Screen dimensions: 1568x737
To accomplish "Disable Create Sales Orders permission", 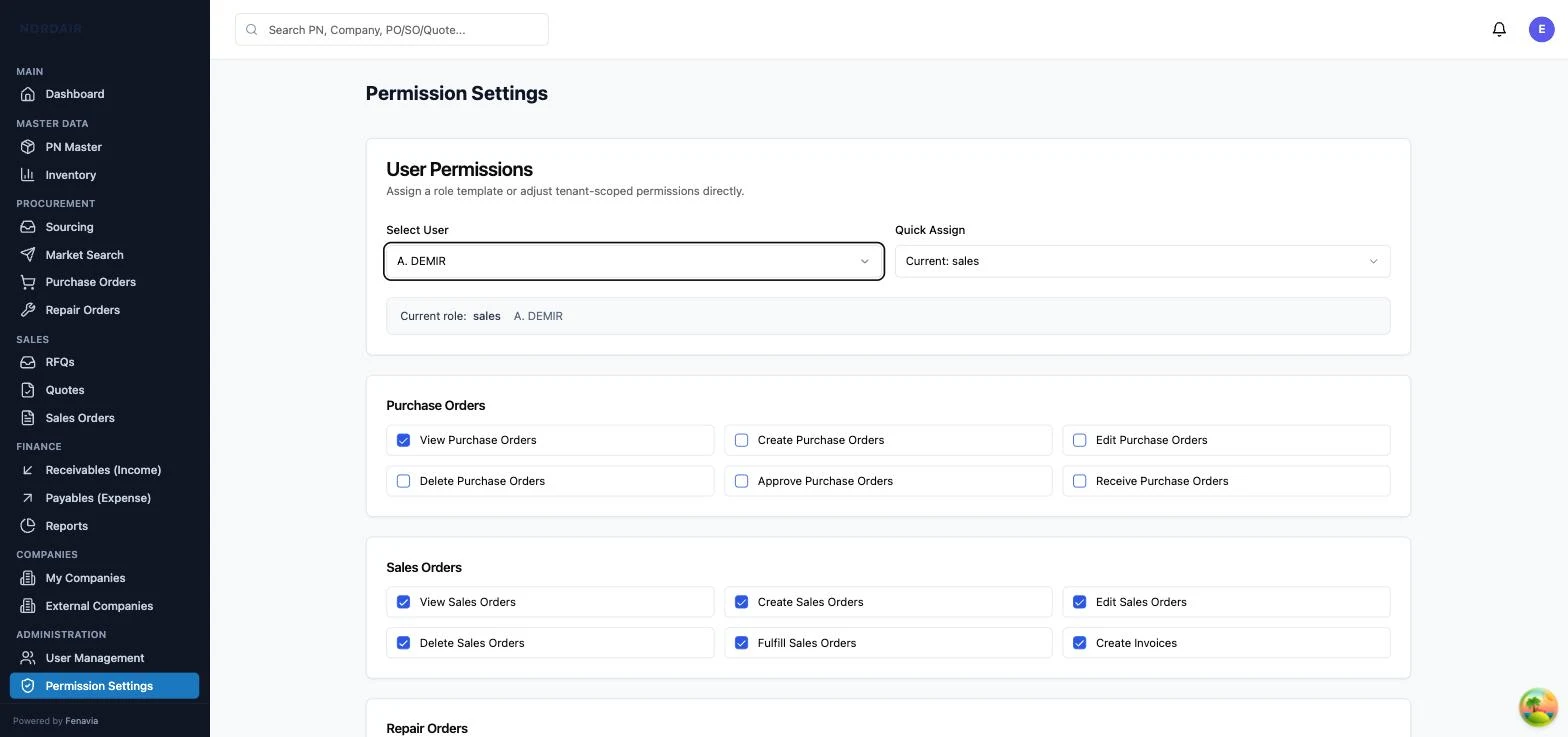I will [x=741, y=602].
